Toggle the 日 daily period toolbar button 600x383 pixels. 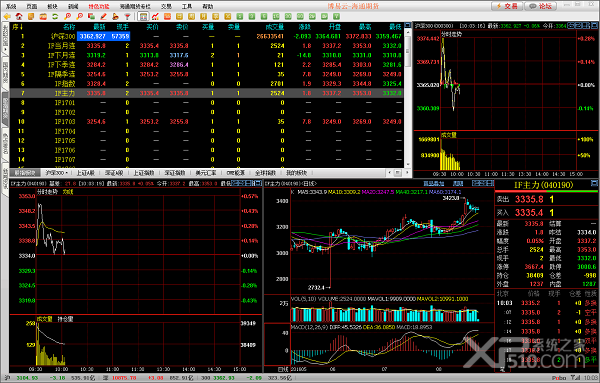pyautogui.click(x=179, y=16)
